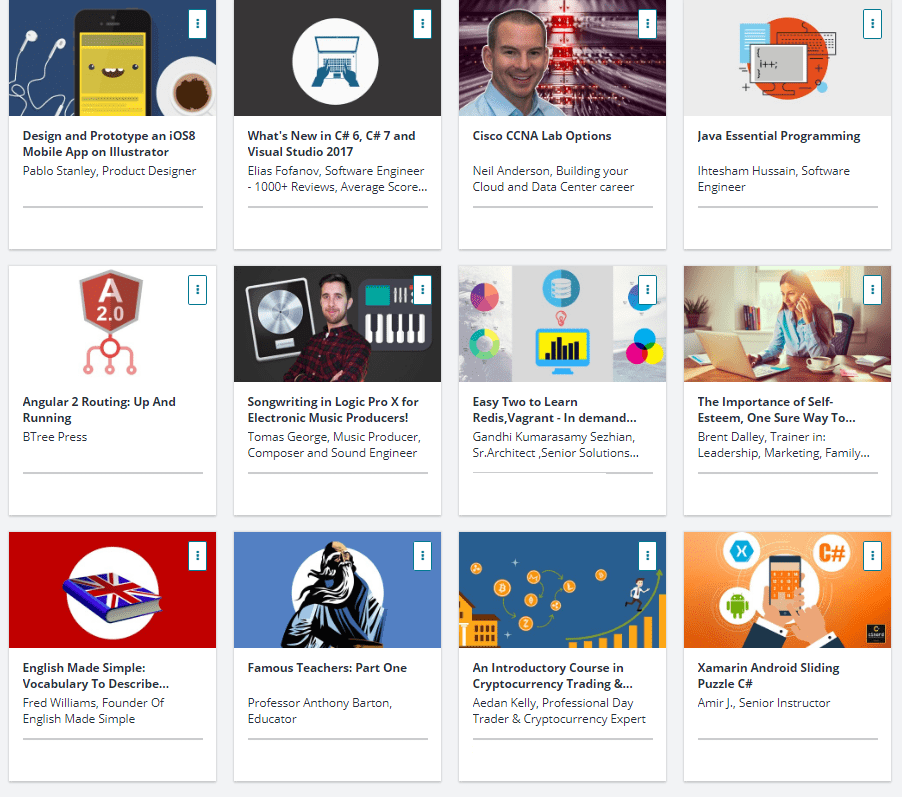Select the British flag book thumbnail
Screen dimensions: 902x797
[112, 590]
